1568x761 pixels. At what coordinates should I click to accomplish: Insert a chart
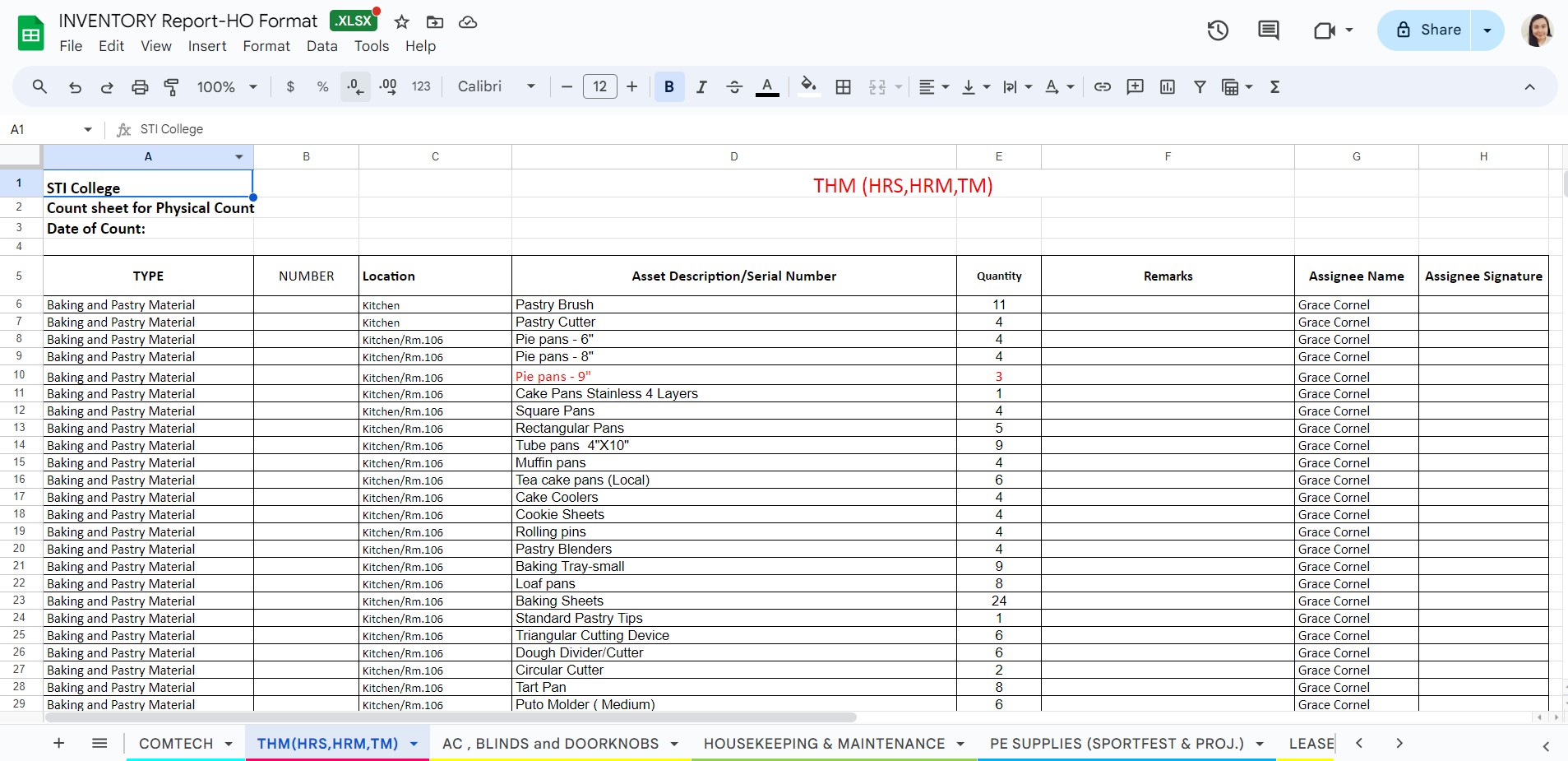[x=1168, y=86]
